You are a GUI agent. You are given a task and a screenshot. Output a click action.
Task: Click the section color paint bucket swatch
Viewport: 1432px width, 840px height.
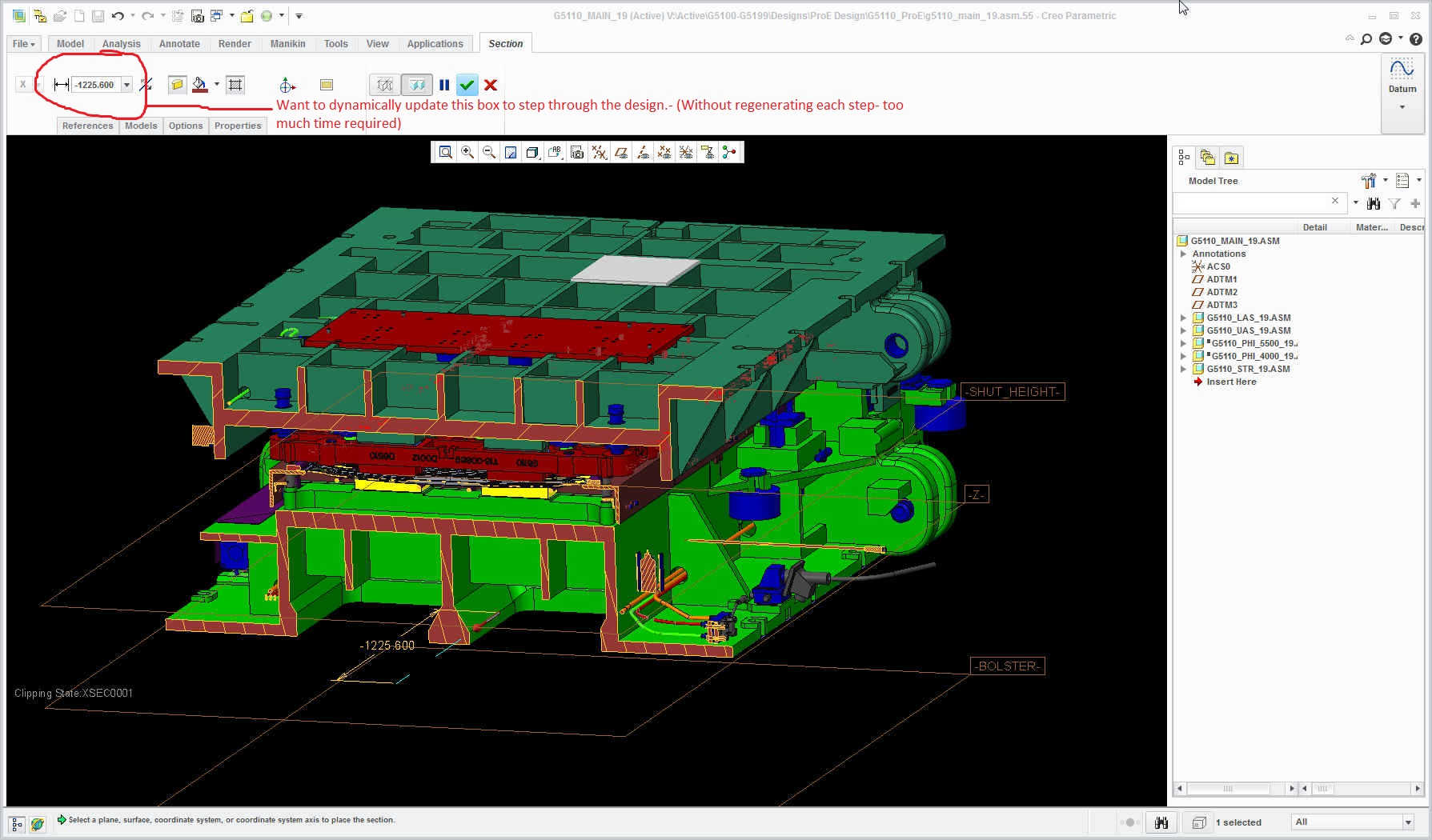point(199,85)
